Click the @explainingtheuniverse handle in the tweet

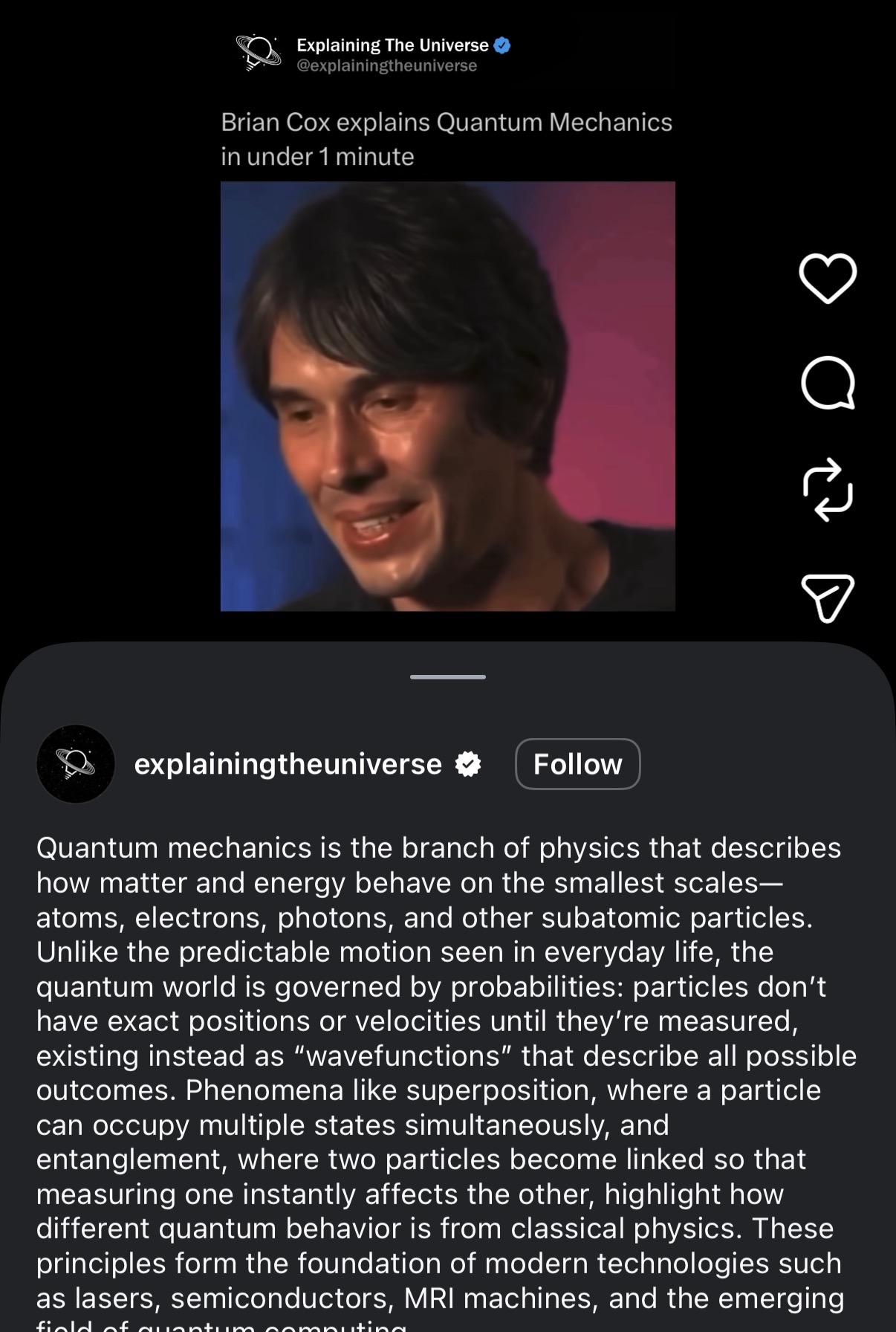tap(386, 66)
